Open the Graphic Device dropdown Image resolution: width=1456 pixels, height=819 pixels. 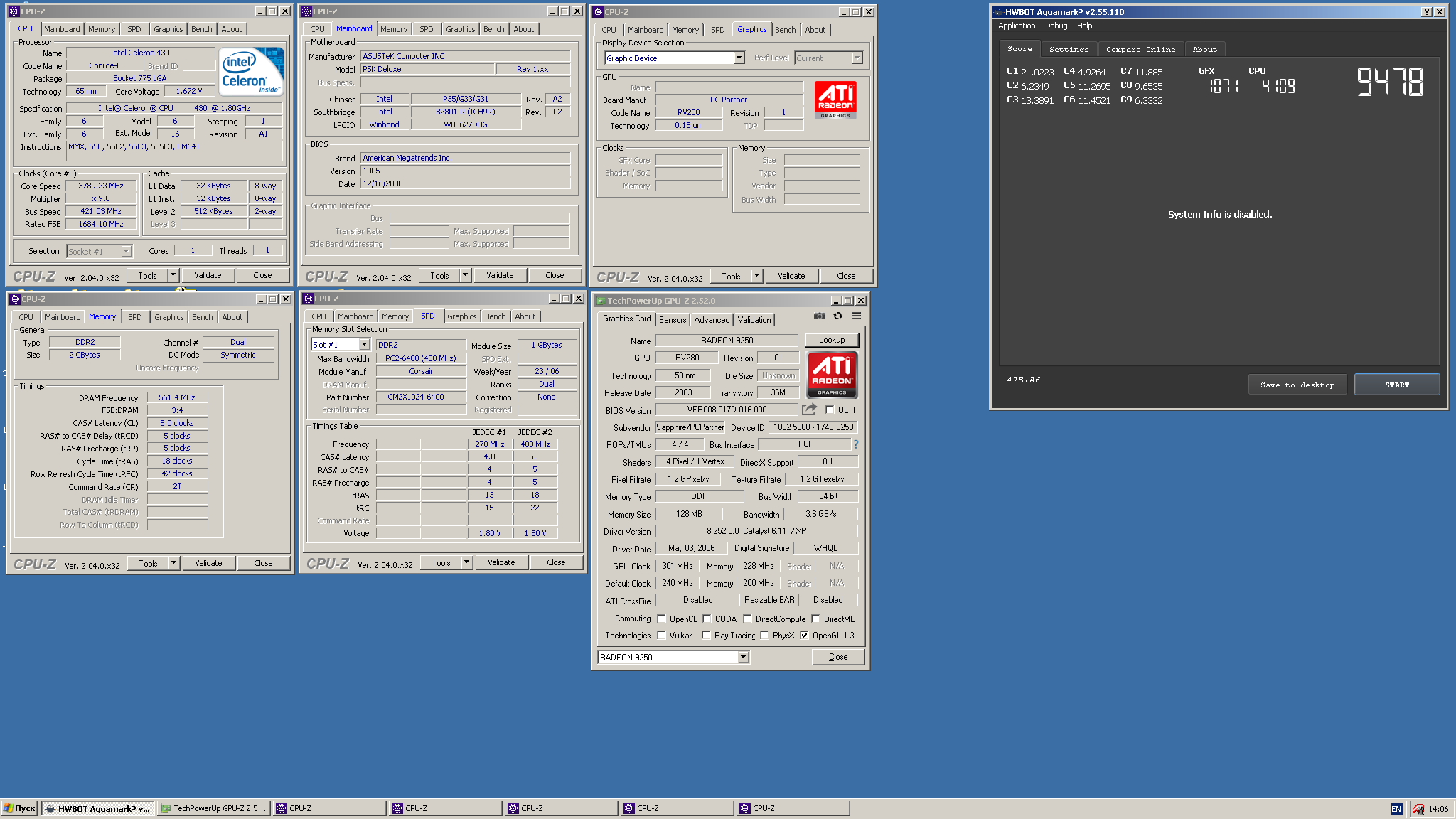pyautogui.click(x=739, y=58)
